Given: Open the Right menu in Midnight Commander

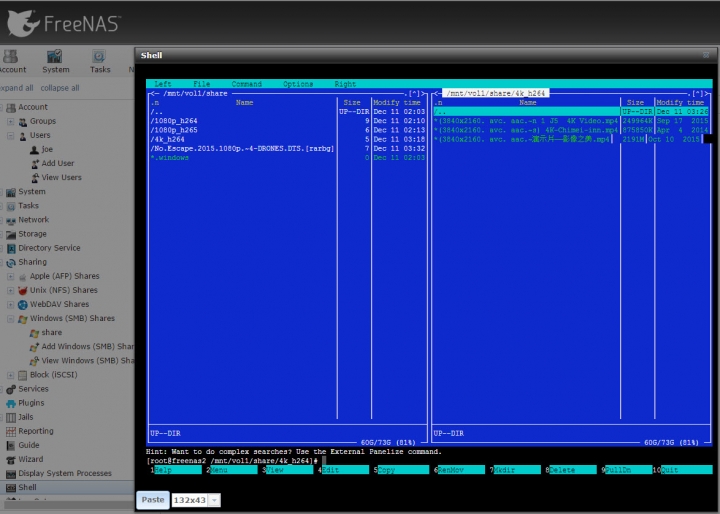Looking at the screenshot, I should pos(345,84).
